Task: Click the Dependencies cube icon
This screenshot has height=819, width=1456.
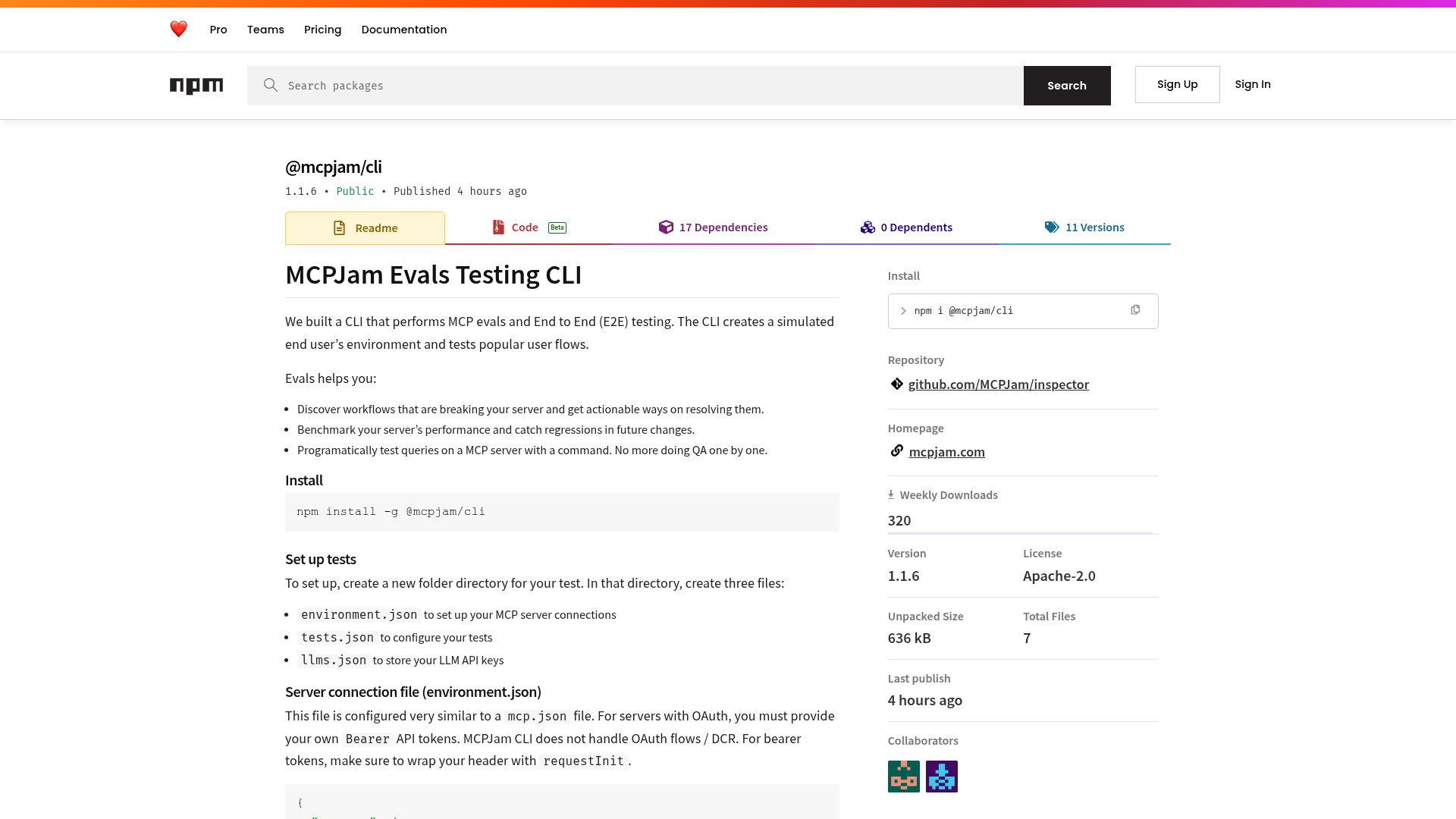Action: click(x=666, y=227)
